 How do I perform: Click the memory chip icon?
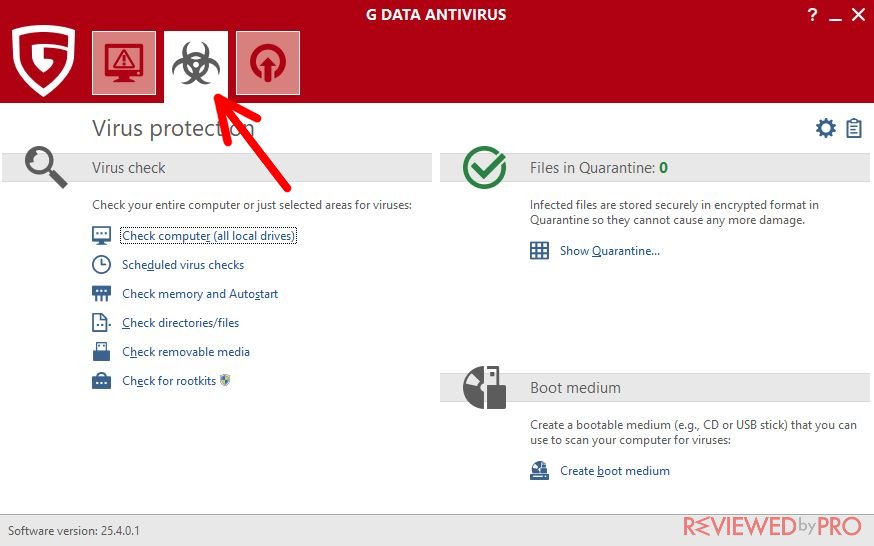pyautogui.click(x=101, y=294)
